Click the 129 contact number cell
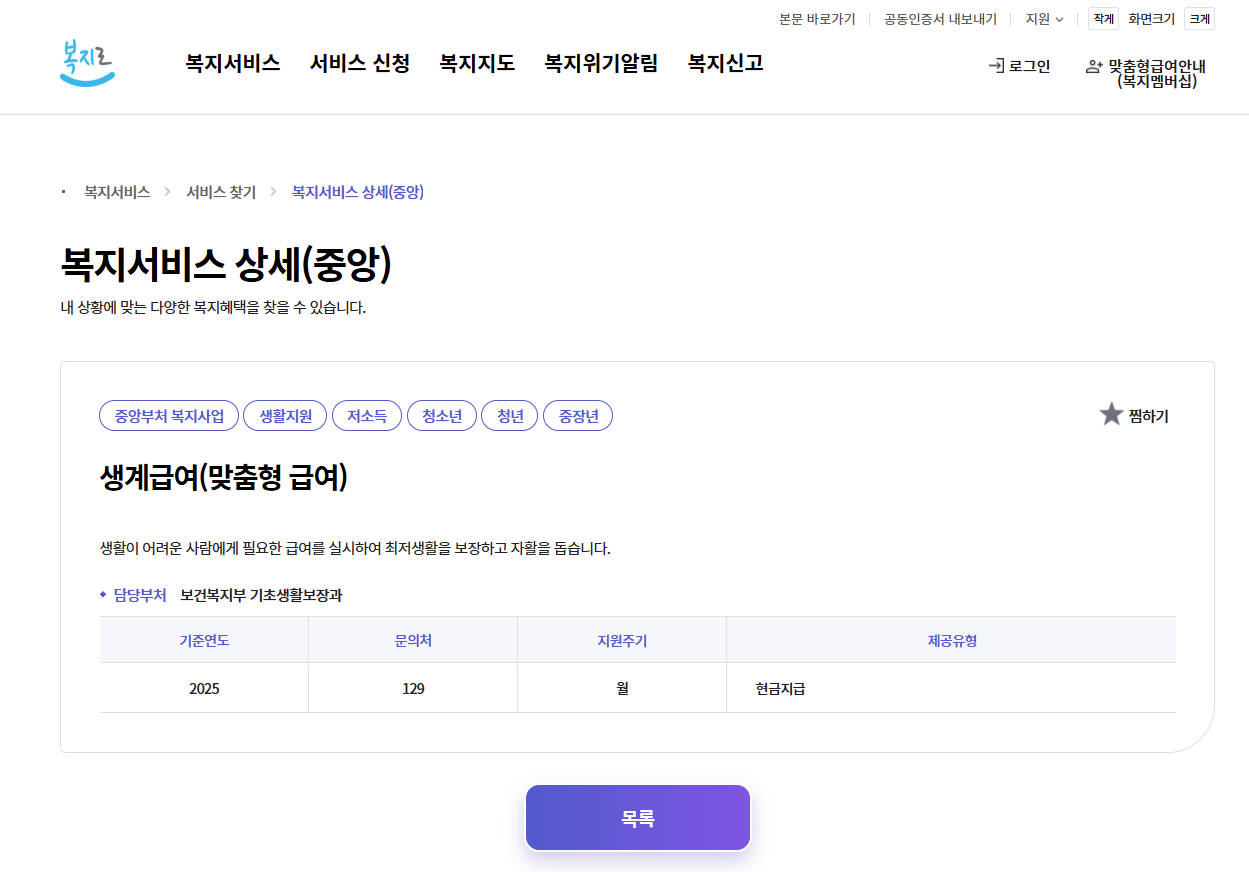This screenshot has height=872, width=1249. click(x=413, y=689)
